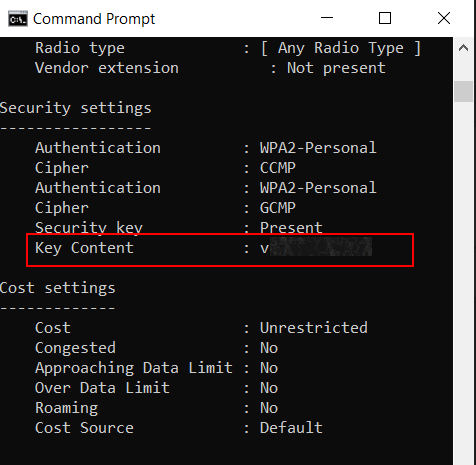The height and width of the screenshot is (465, 476).
Task: Close the Command Prompt window
Action: (x=444, y=18)
